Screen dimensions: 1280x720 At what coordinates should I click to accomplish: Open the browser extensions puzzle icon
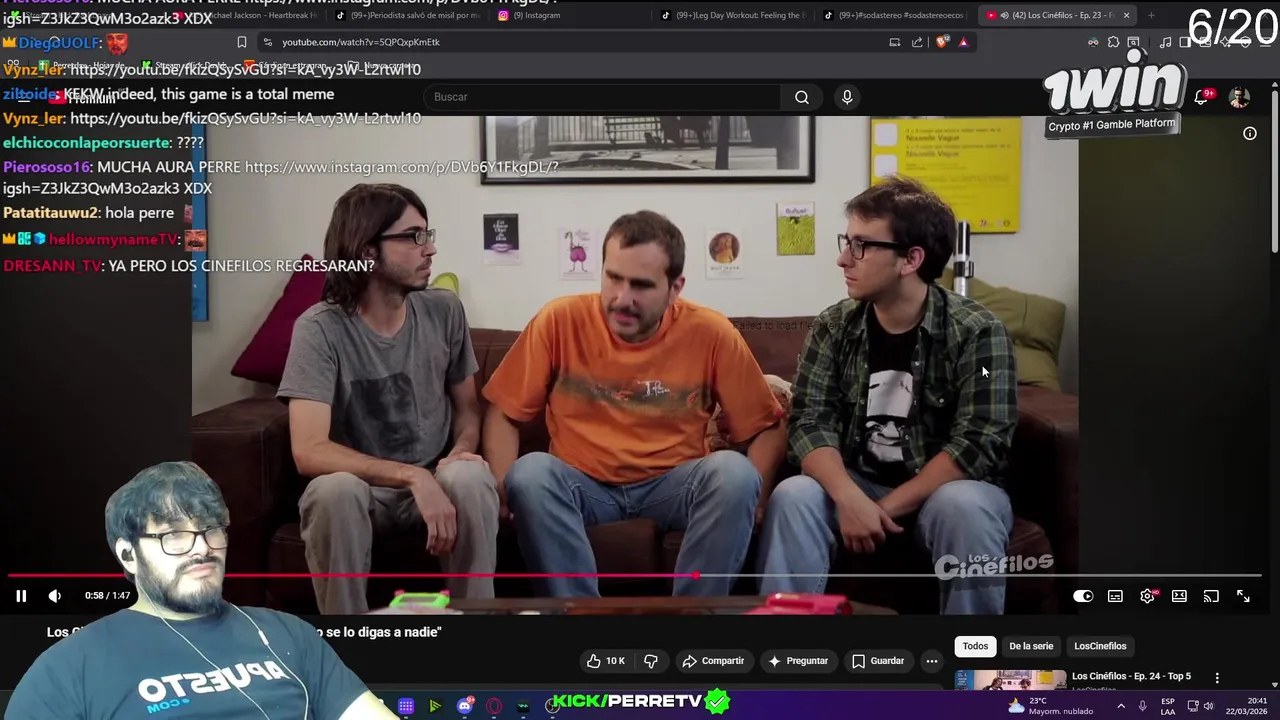1113,42
